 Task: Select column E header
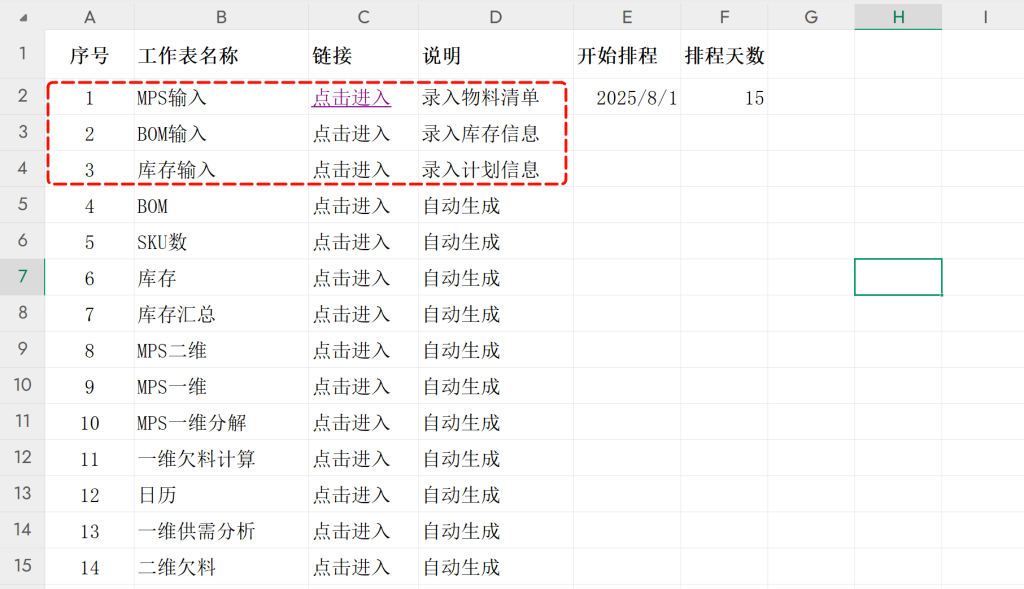coord(627,17)
